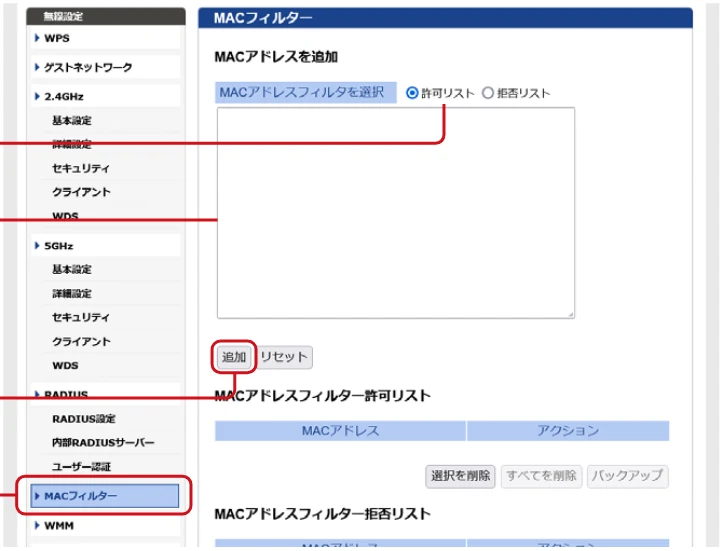The width and height of the screenshot is (723, 551).
Task: Open the ユーザー認証 menu item
Action: [x=81, y=467]
